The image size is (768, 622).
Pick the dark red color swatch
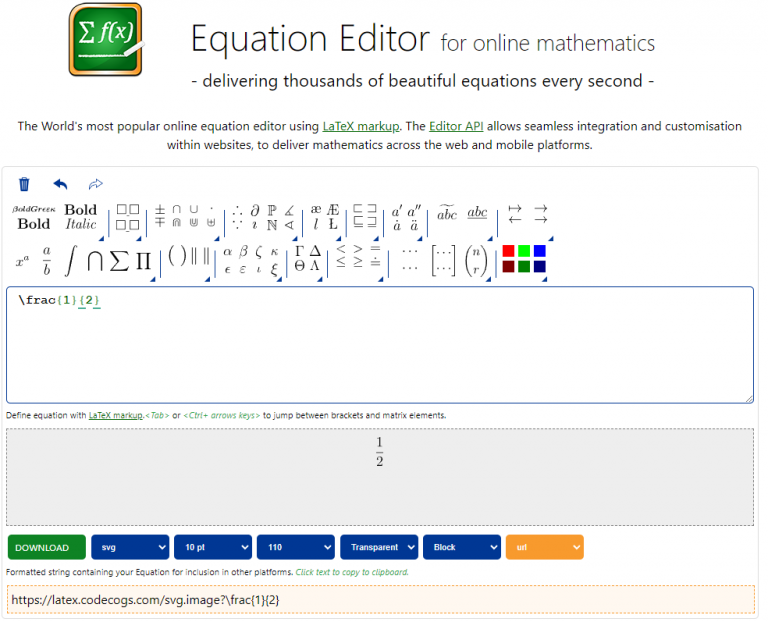coord(508,266)
